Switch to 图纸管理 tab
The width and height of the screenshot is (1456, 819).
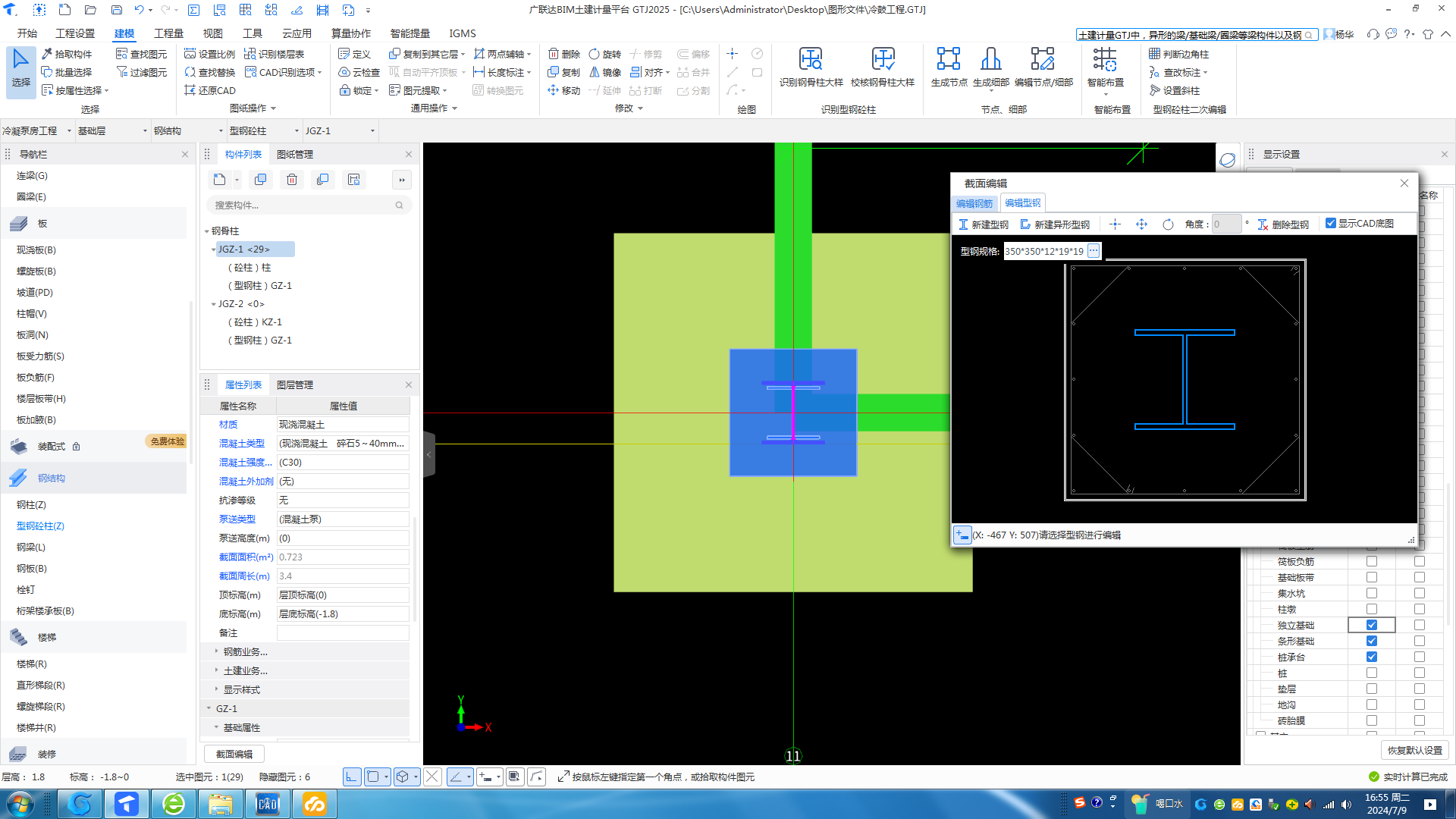pos(294,154)
